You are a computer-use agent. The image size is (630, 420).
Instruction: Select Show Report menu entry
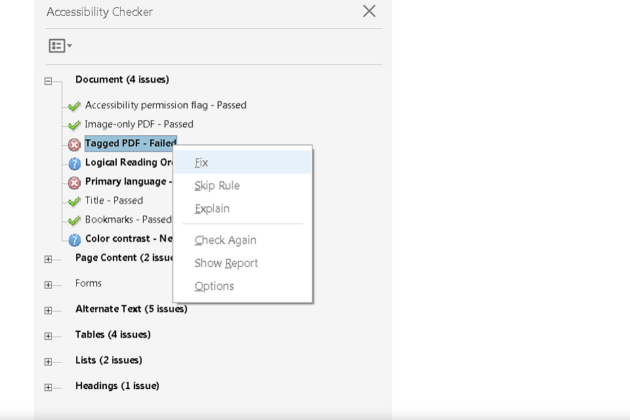point(226,263)
